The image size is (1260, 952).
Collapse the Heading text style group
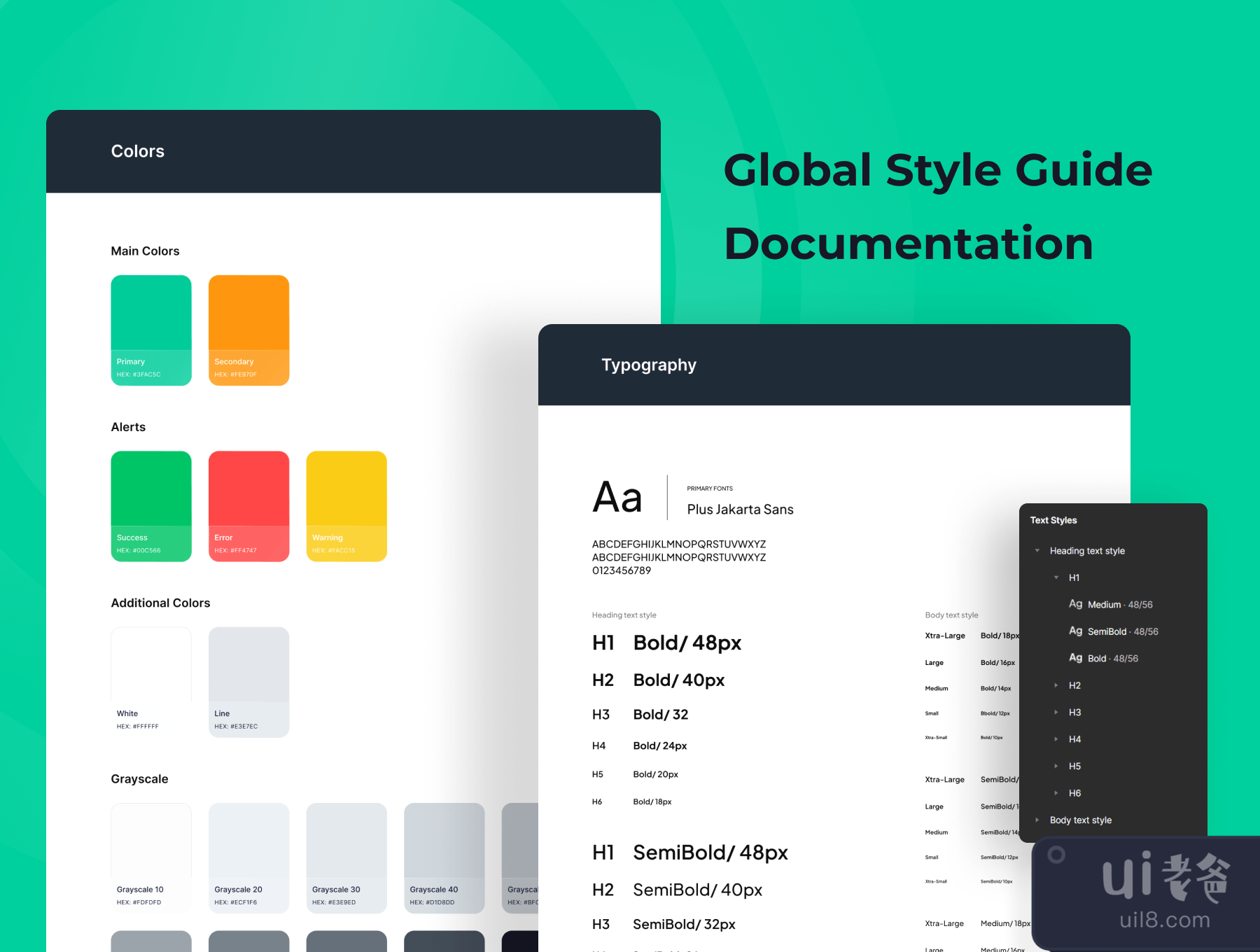pyautogui.click(x=1037, y=551)
